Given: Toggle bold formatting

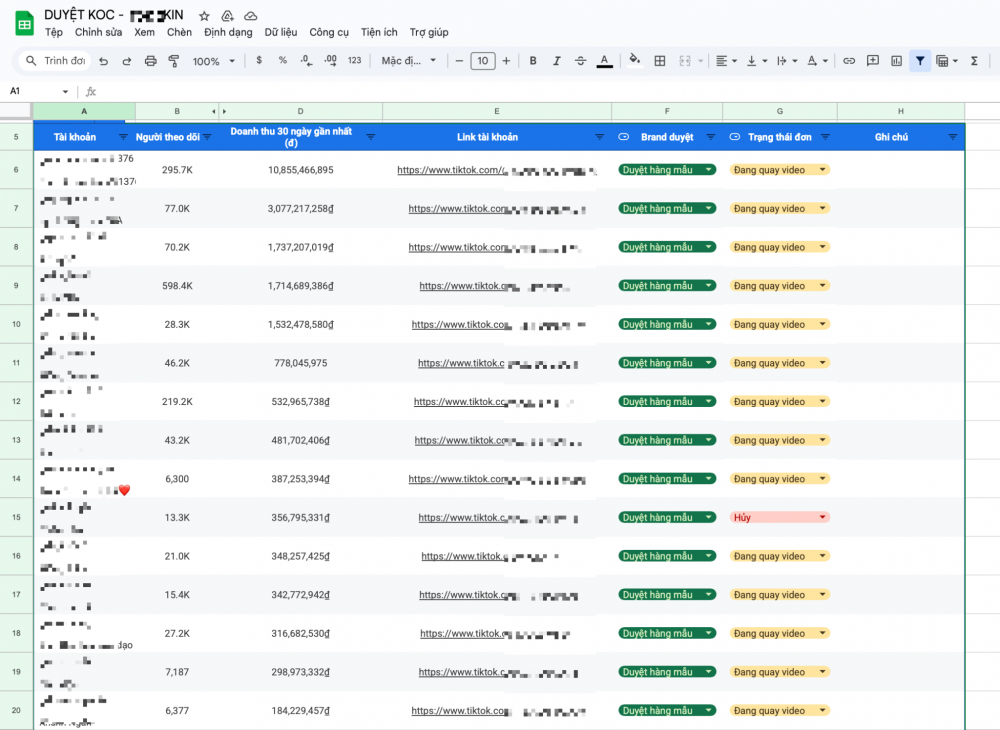Looking at the screenshot, I should 533,61.
